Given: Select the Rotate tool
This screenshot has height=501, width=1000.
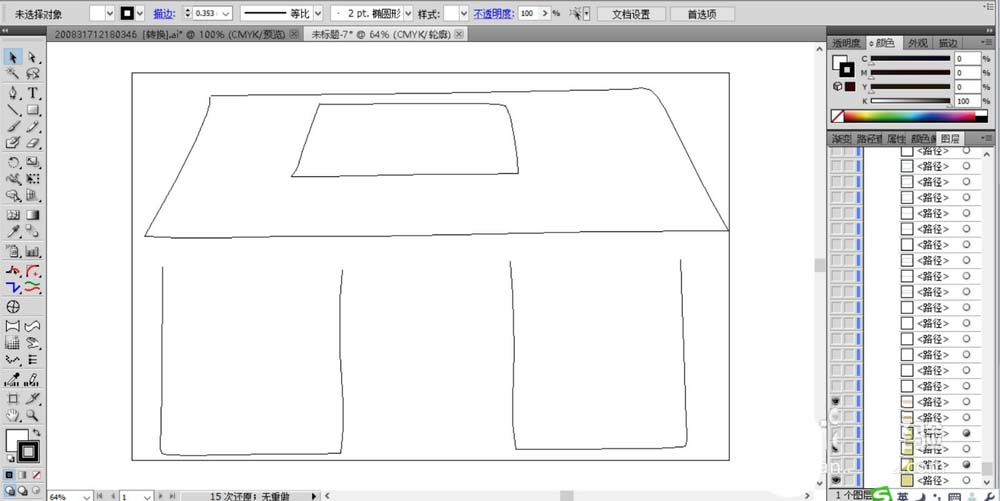Looking at the screenshot, I should click(13, 163).
